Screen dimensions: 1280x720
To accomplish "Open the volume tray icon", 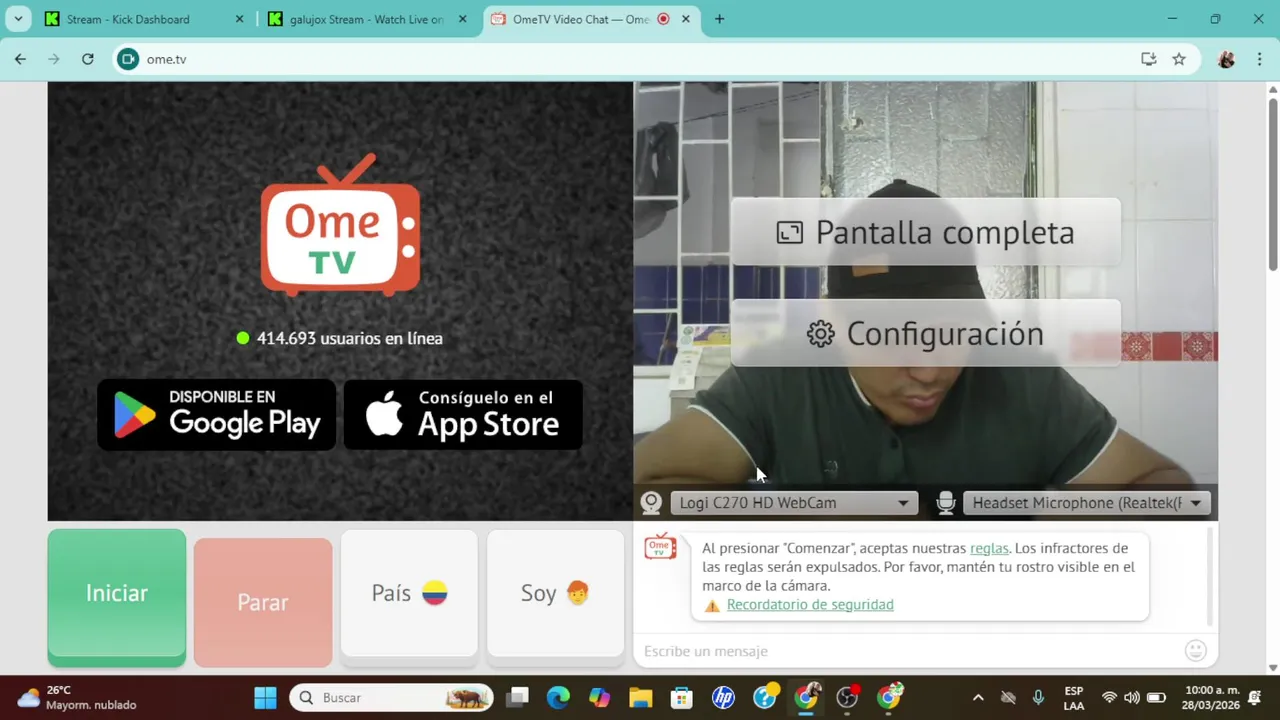I will [1132, 698].
